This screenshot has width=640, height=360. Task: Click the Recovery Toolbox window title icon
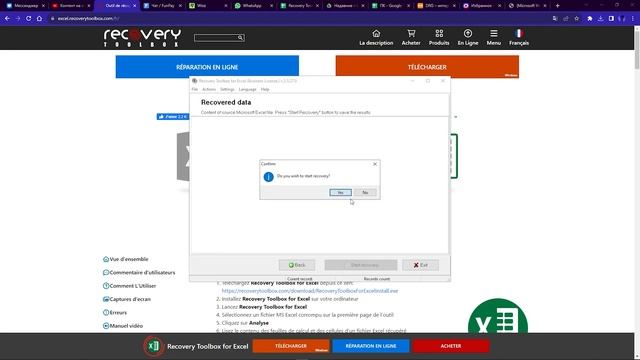tap(195, 81)
